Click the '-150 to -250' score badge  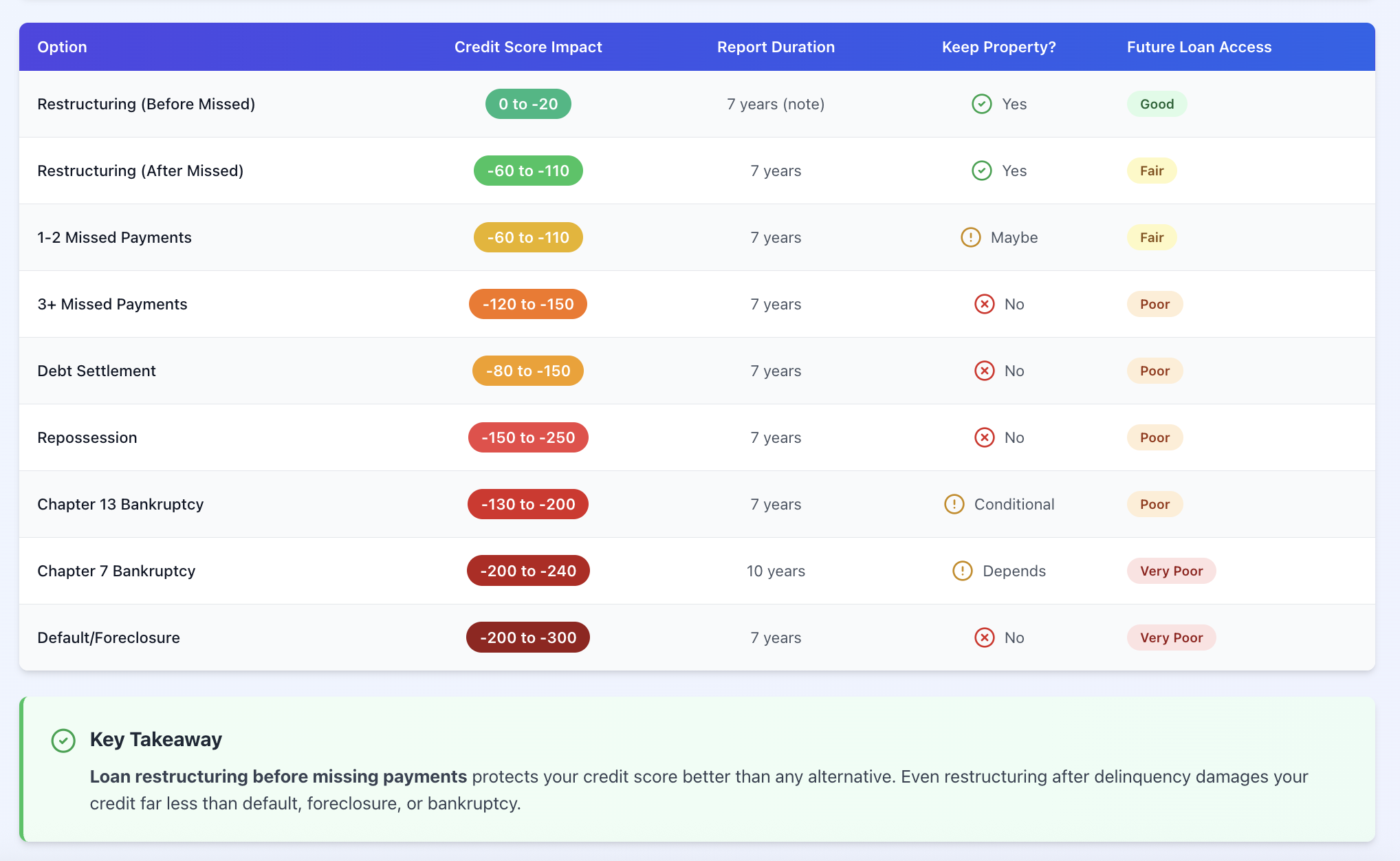click(x=528, y=437)
